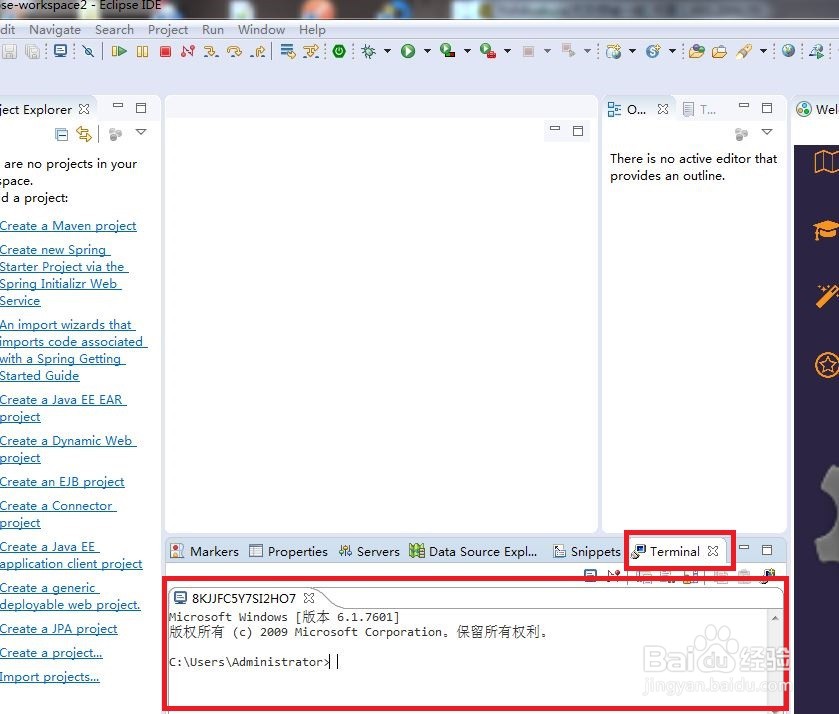Click the new Spring 'S' starter icon

point(653,51)
